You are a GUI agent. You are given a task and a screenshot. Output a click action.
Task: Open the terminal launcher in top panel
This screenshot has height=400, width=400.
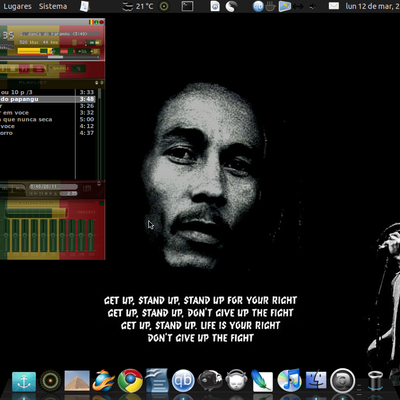pos(187,6)
